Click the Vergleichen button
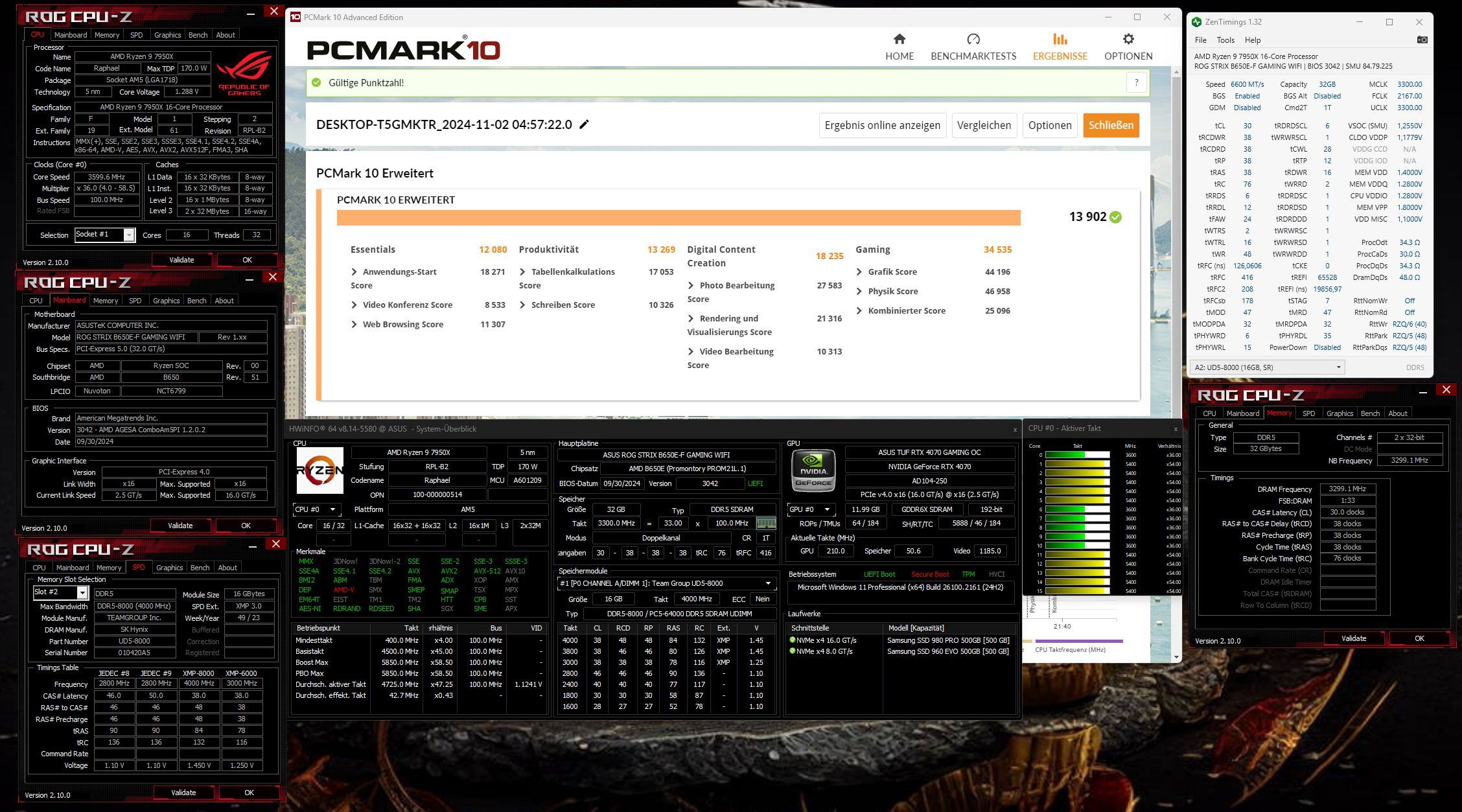 pyautogui.click(x=984, y=126)
